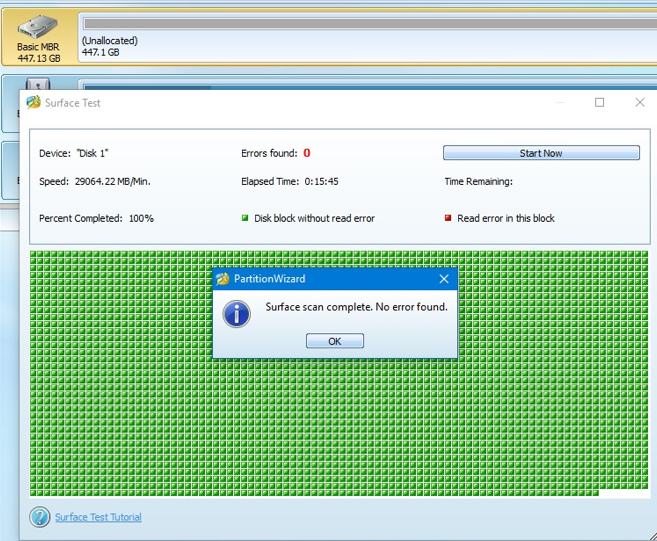Click 'Disk block without read error' legend text

click(314, 218)
